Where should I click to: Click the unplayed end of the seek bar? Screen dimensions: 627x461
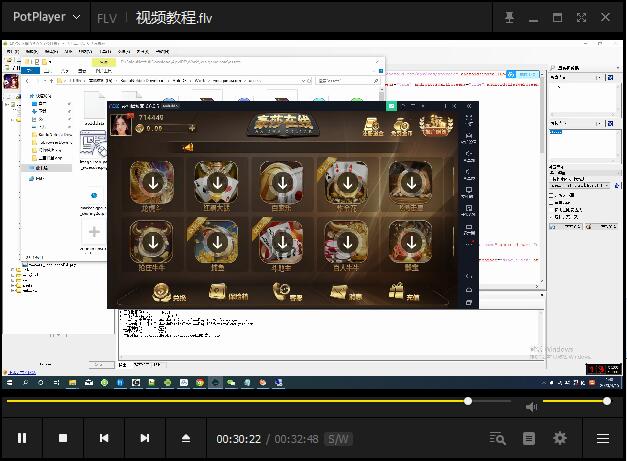(492, 401)
